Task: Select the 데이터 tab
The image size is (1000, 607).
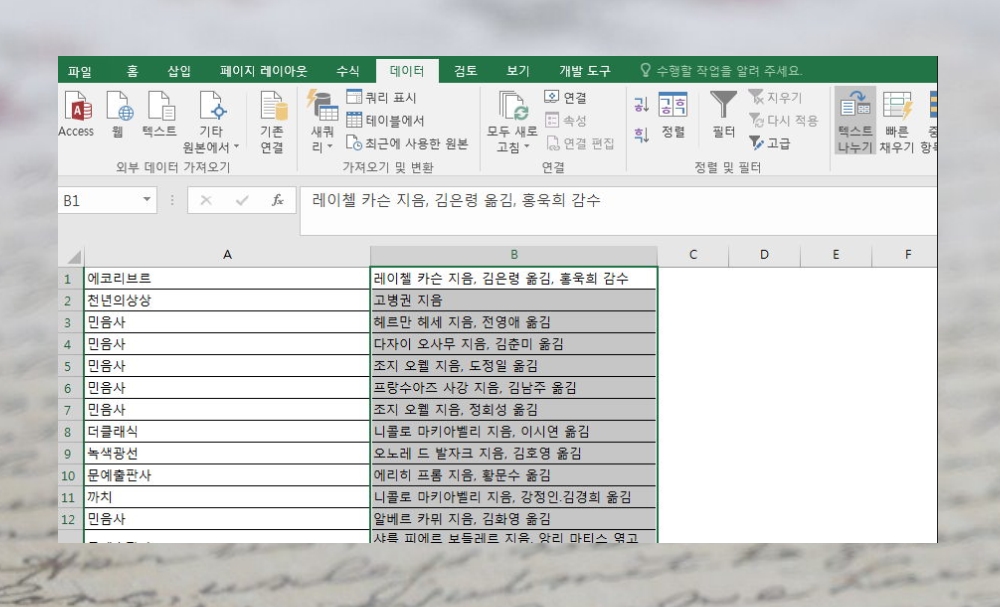Action: (407, 71)
